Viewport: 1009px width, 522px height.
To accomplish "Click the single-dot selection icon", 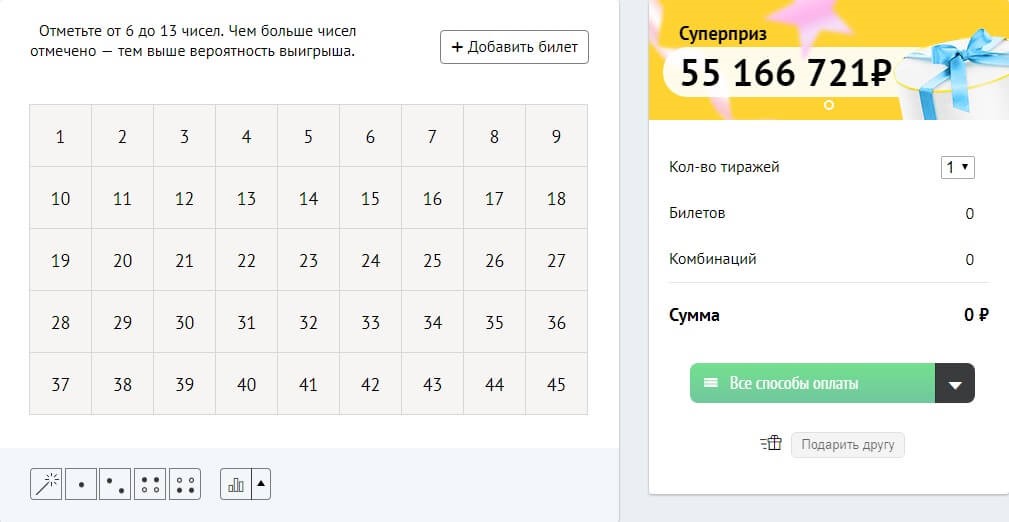I will [81, 485].
